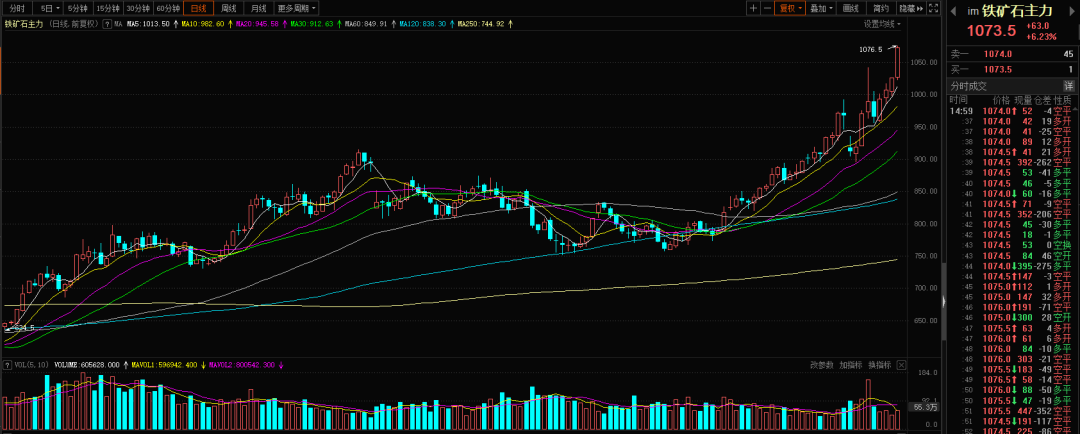This screenshot has width=1080, height=434.
Task: Select the 15分钟 period tab
Action: pos(107,8)
